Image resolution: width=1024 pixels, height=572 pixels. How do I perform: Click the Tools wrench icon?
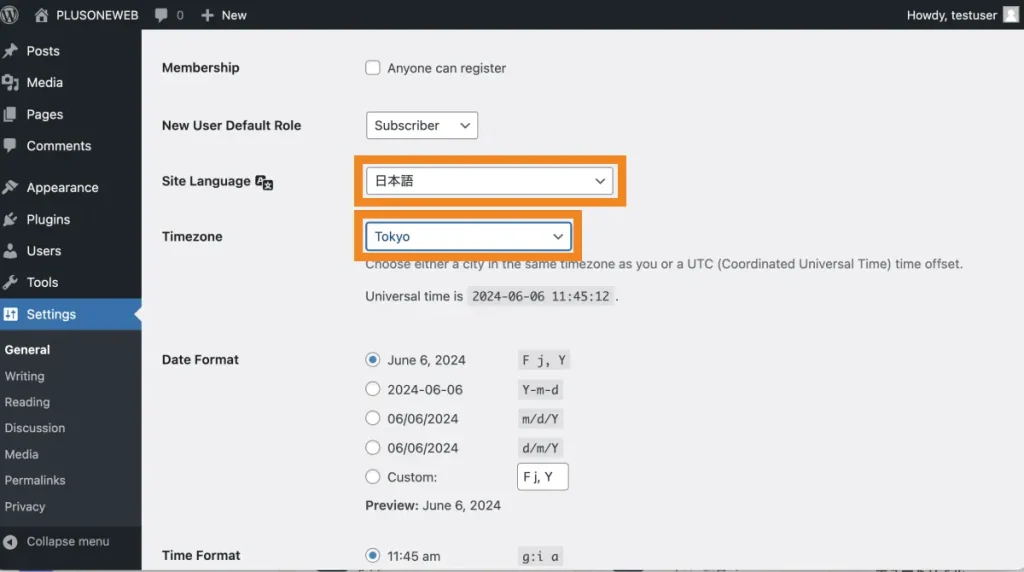(11, 283)
